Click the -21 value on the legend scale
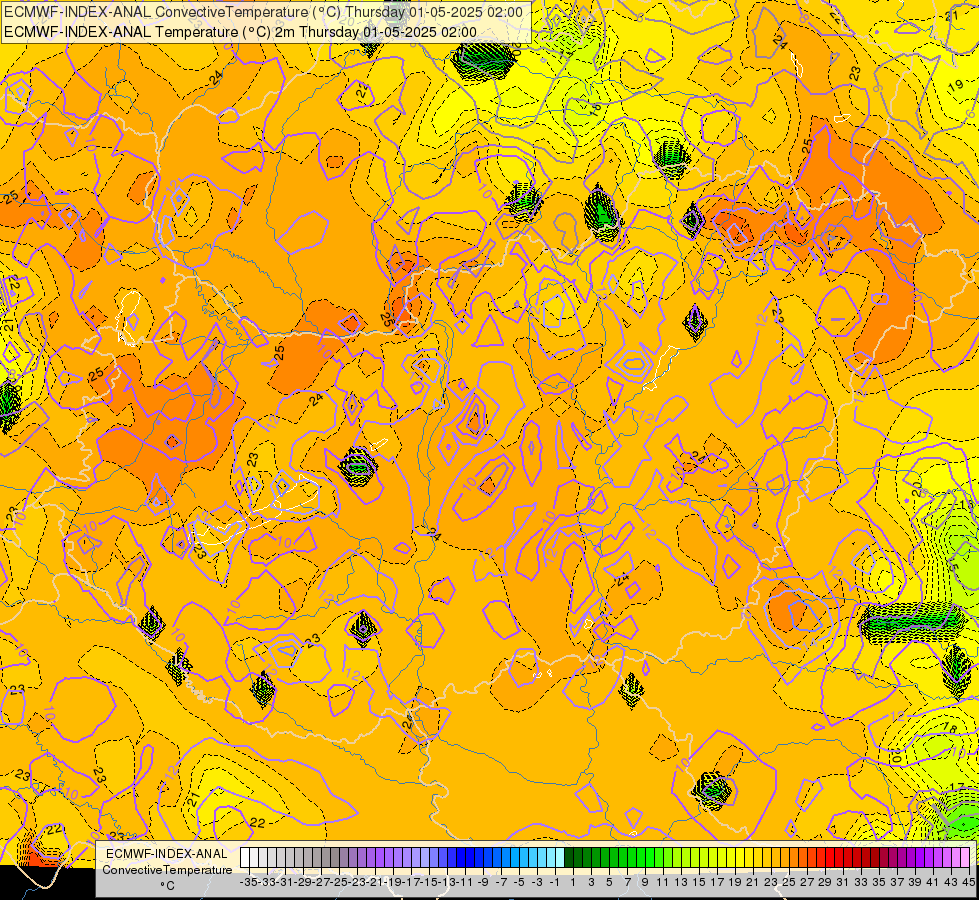Viewport: 979px width, 900px height. pos(375,882)
